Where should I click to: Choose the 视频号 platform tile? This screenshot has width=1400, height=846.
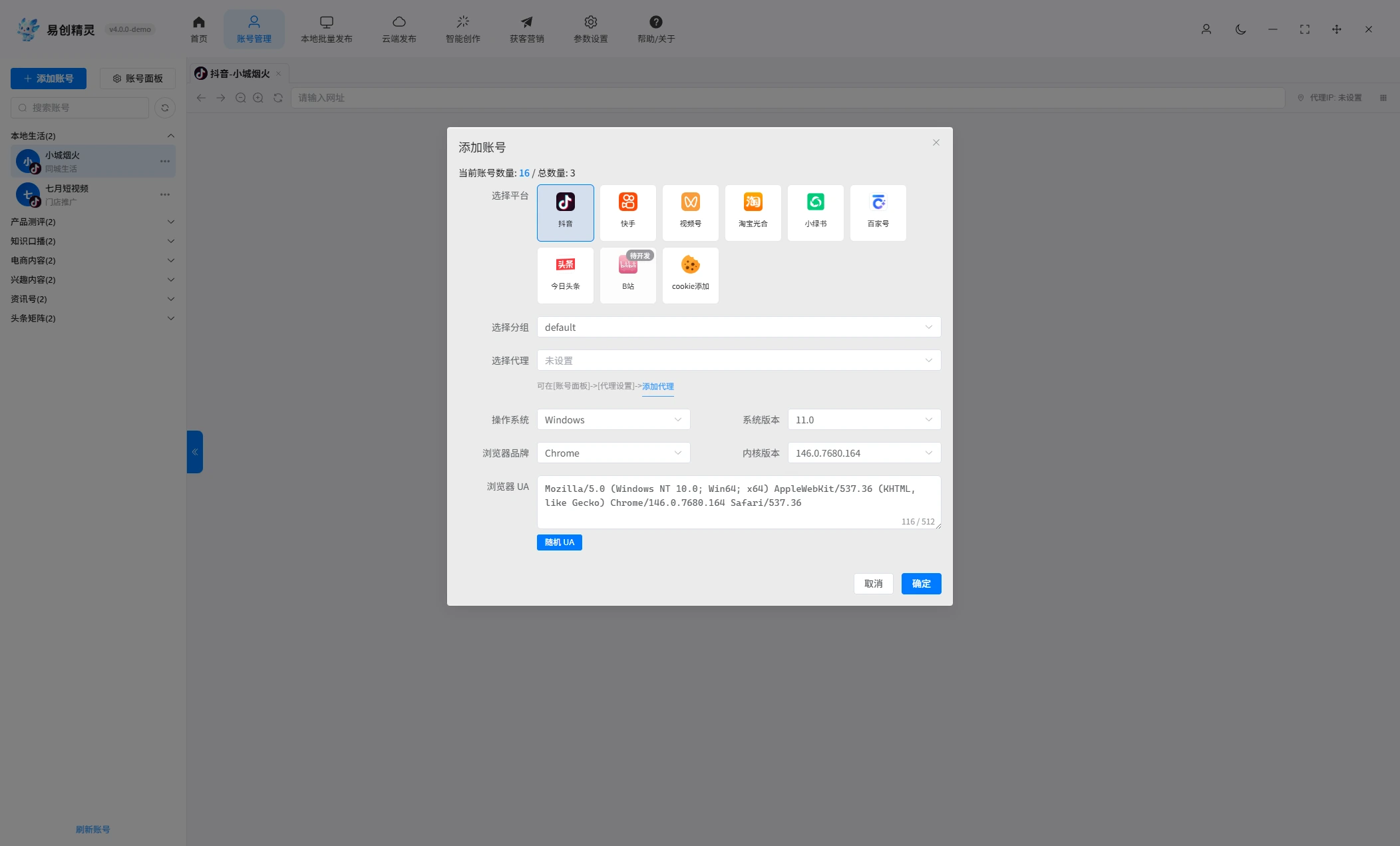coord(690,212)
